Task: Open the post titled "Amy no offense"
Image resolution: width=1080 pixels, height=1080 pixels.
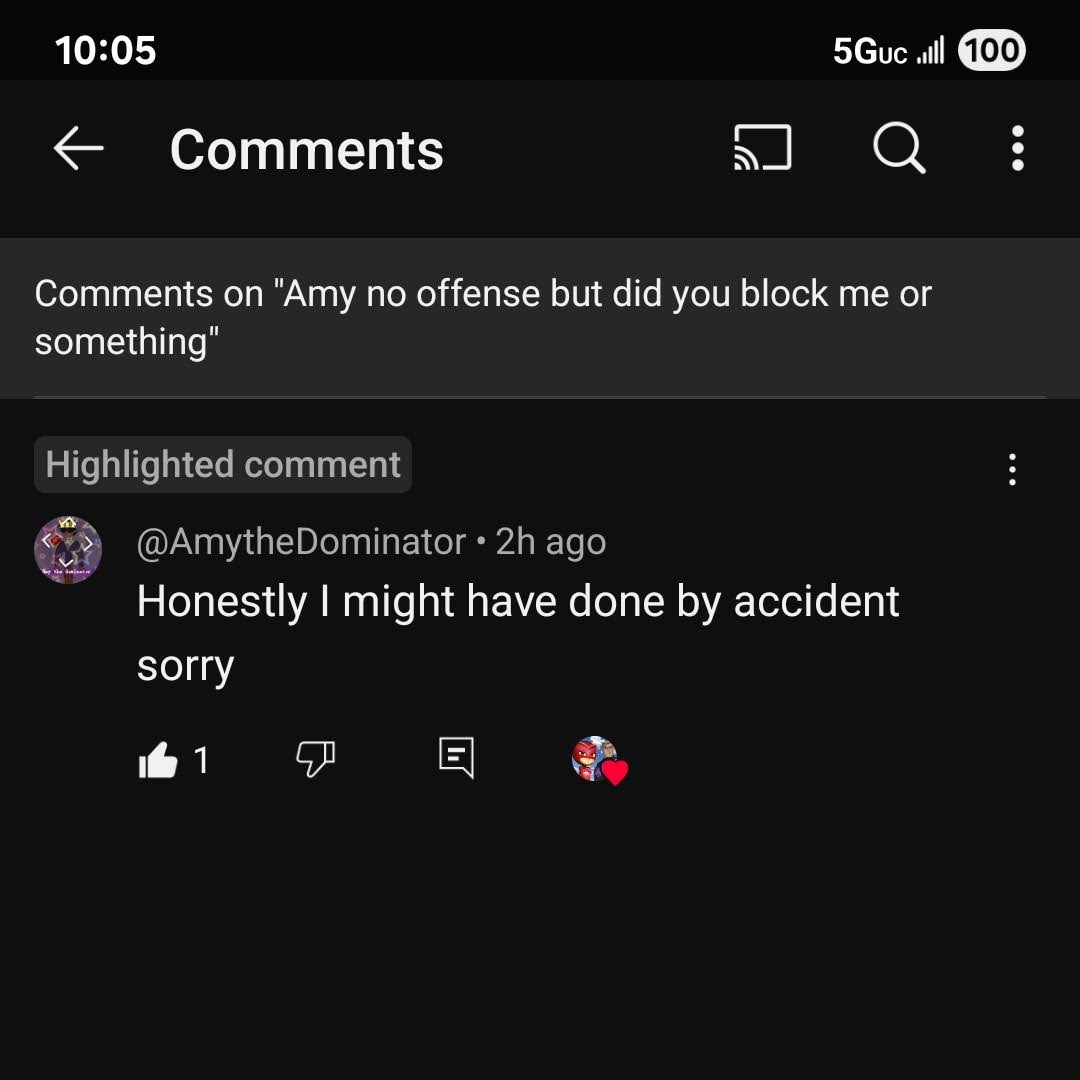Action: click(483, 318)
